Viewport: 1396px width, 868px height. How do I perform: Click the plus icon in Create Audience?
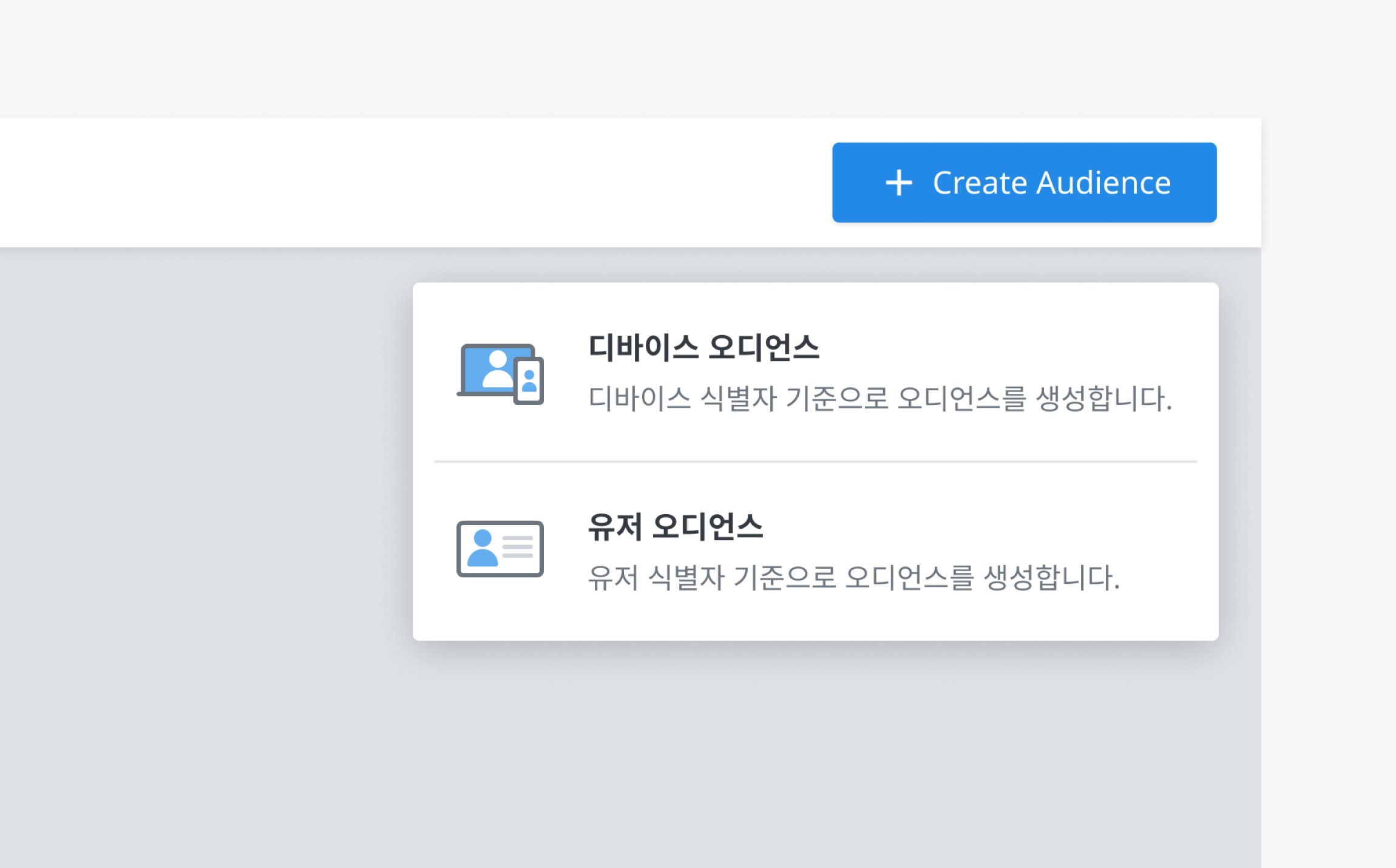(x=899, y=183)
